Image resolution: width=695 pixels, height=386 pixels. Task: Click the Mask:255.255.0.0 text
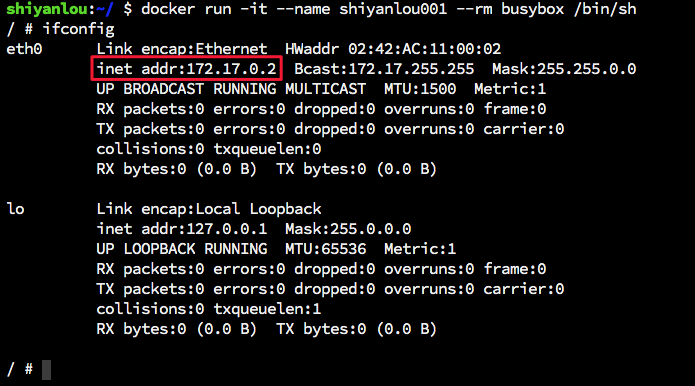tap(564, 69)
